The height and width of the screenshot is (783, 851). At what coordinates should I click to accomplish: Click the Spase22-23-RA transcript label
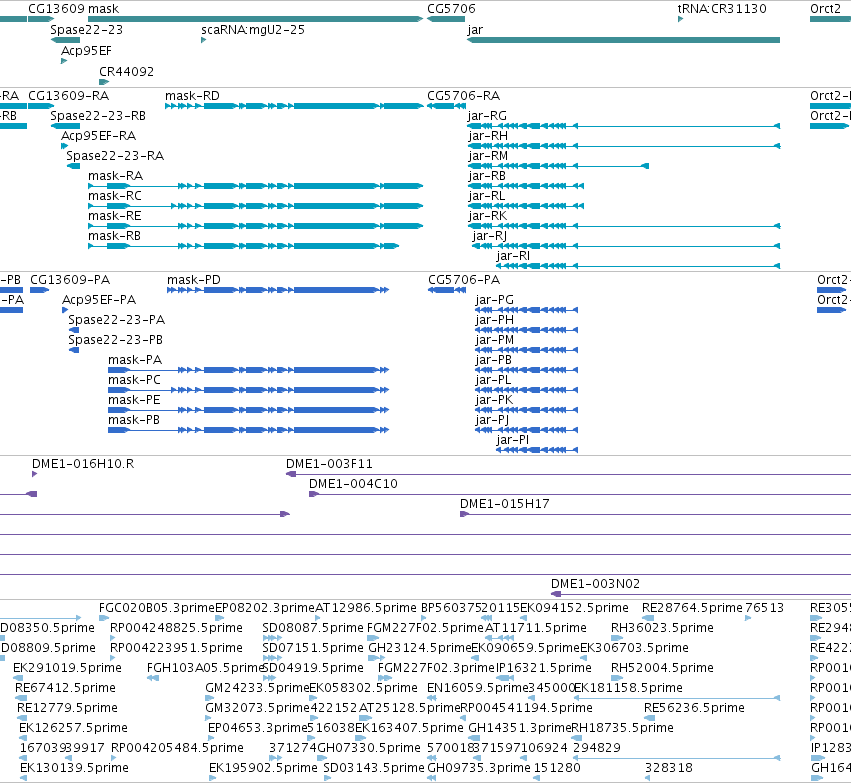coord(115,156)
